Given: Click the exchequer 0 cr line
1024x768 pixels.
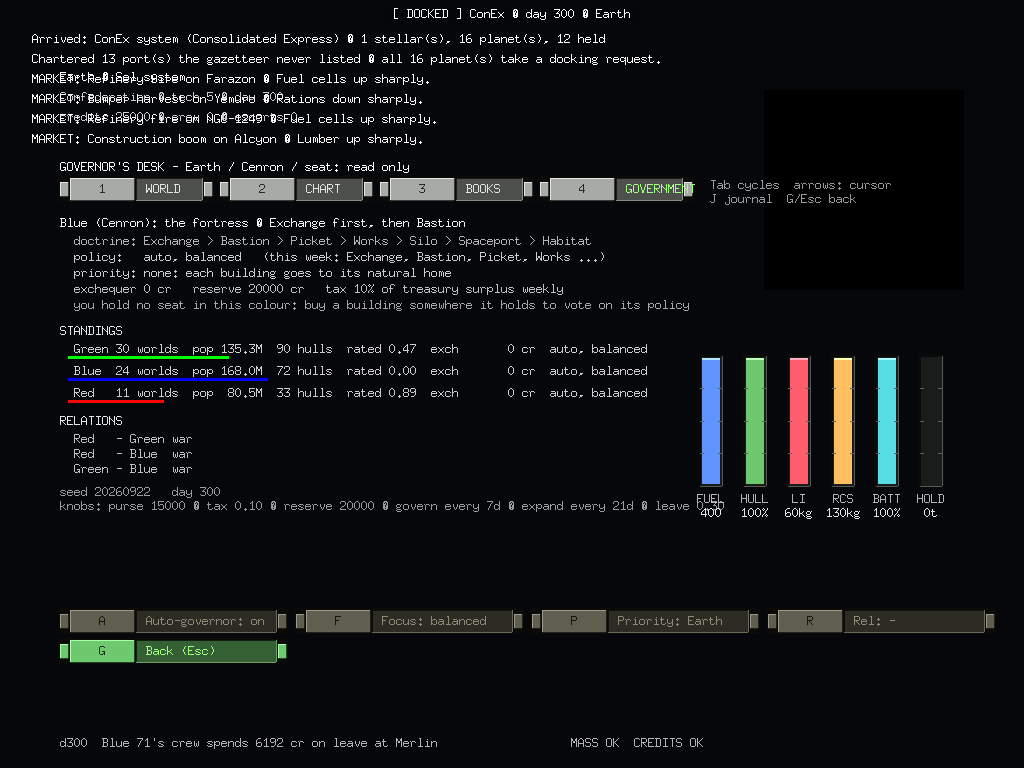Looking at the screenshot, I should coord(318,289).
